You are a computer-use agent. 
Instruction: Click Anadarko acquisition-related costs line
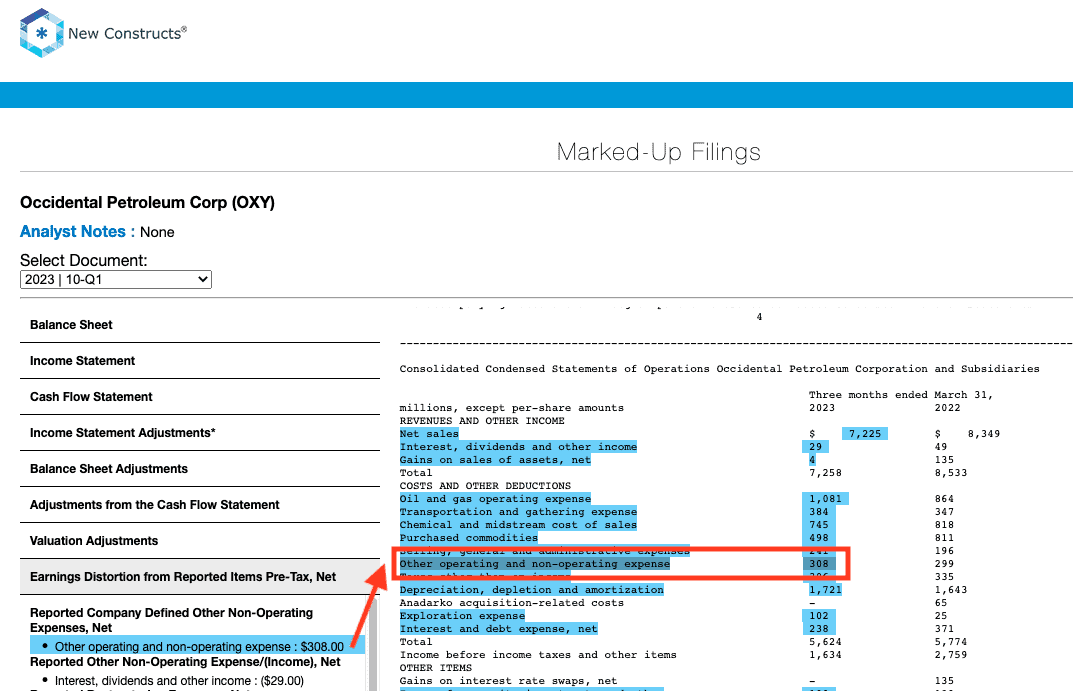[512, 603]
